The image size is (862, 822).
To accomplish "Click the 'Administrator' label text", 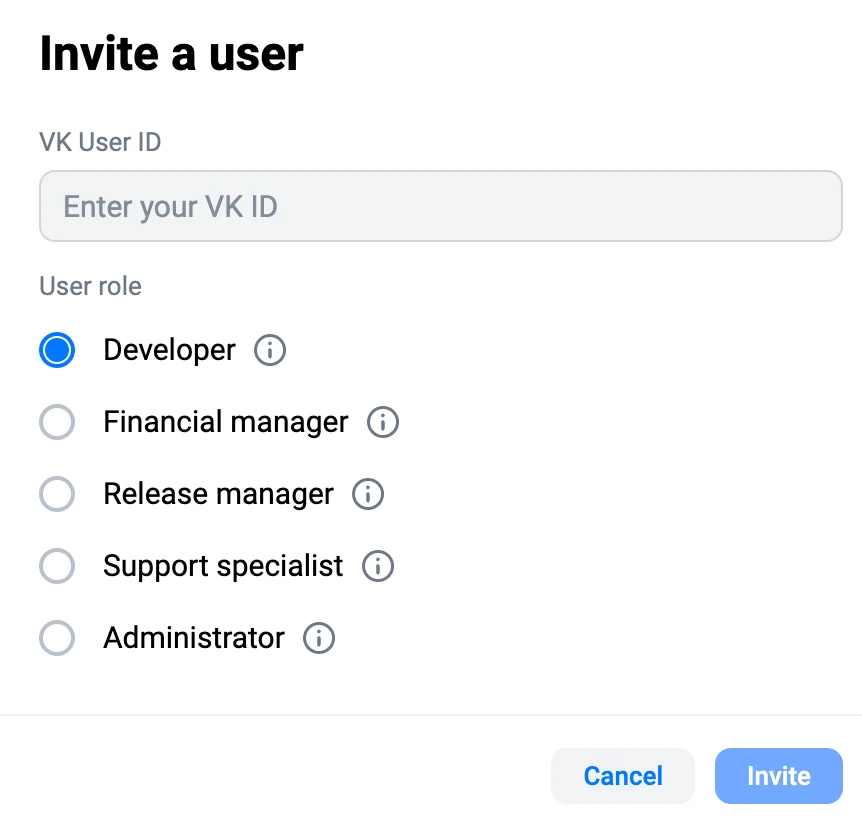I will pos(194,638).
